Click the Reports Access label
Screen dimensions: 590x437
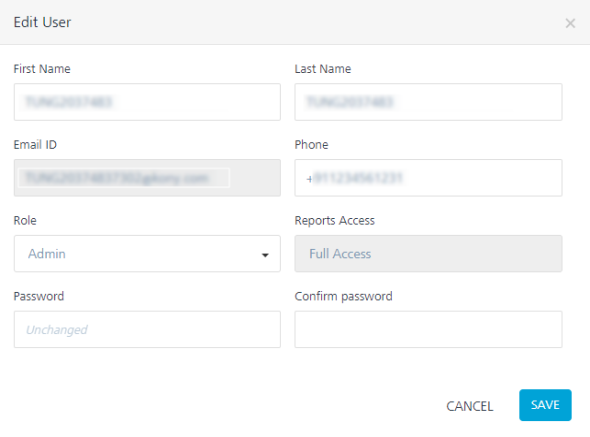pyautogui.click(x=335, y=220)
